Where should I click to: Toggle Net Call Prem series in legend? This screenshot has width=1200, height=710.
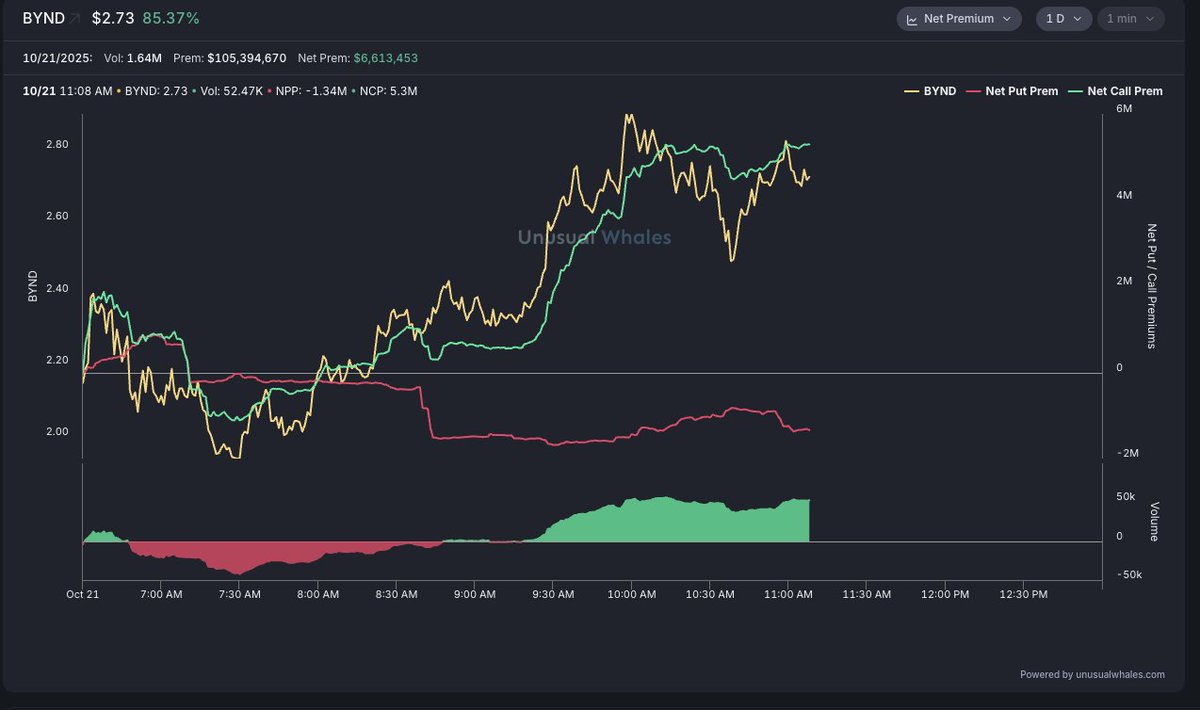[x=1125, y=91]
